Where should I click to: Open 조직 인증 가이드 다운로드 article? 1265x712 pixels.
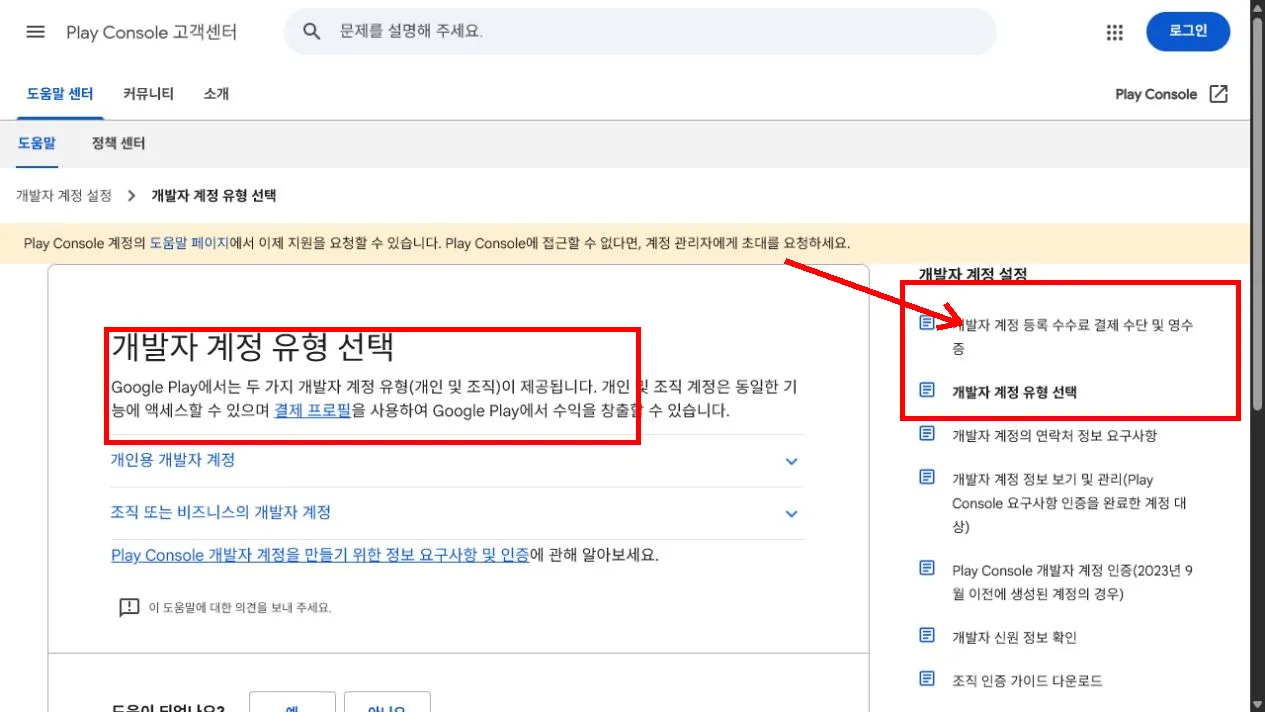point(1027,680)
